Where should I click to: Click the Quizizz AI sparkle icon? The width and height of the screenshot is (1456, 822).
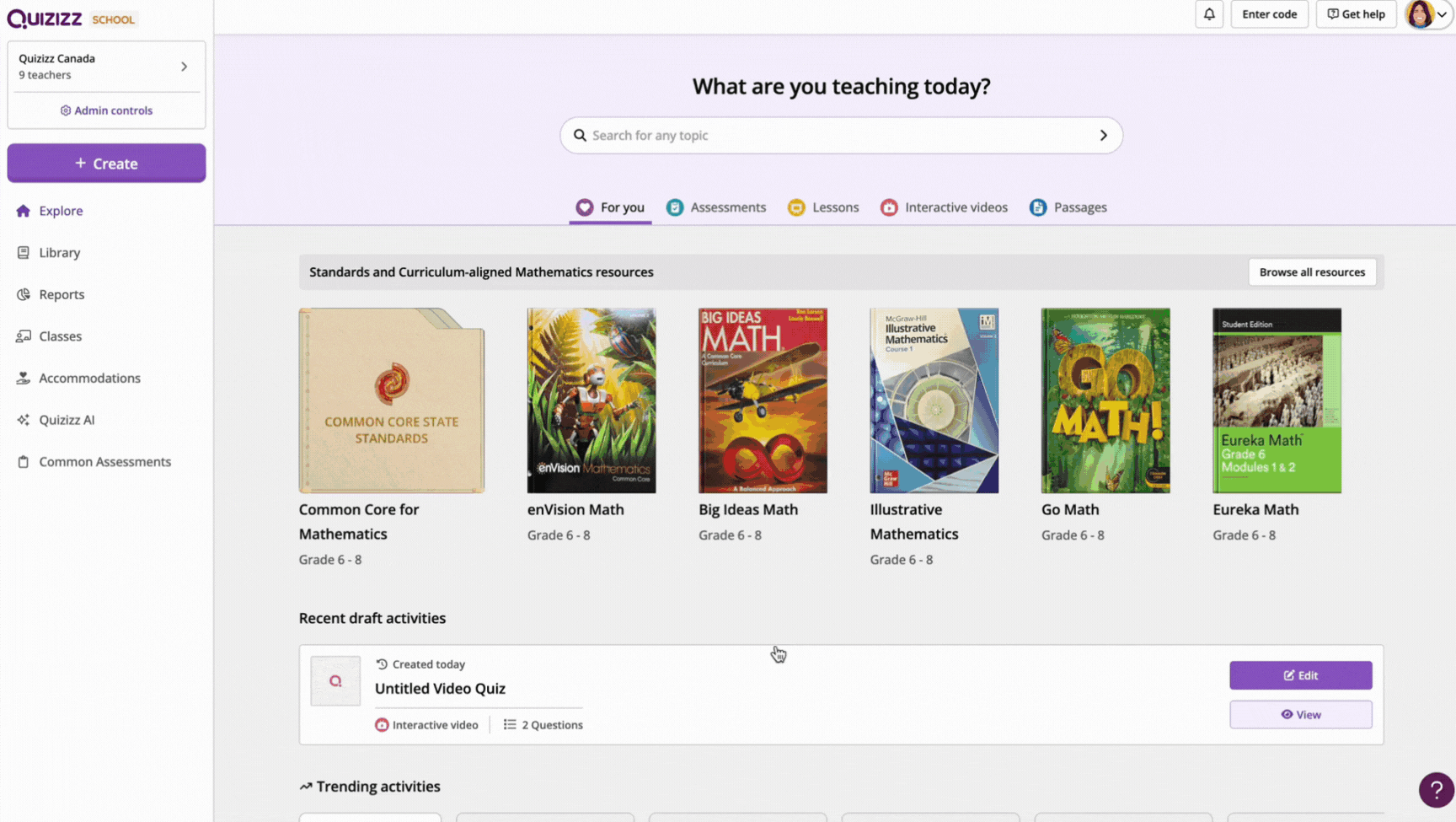pos(23,420)
